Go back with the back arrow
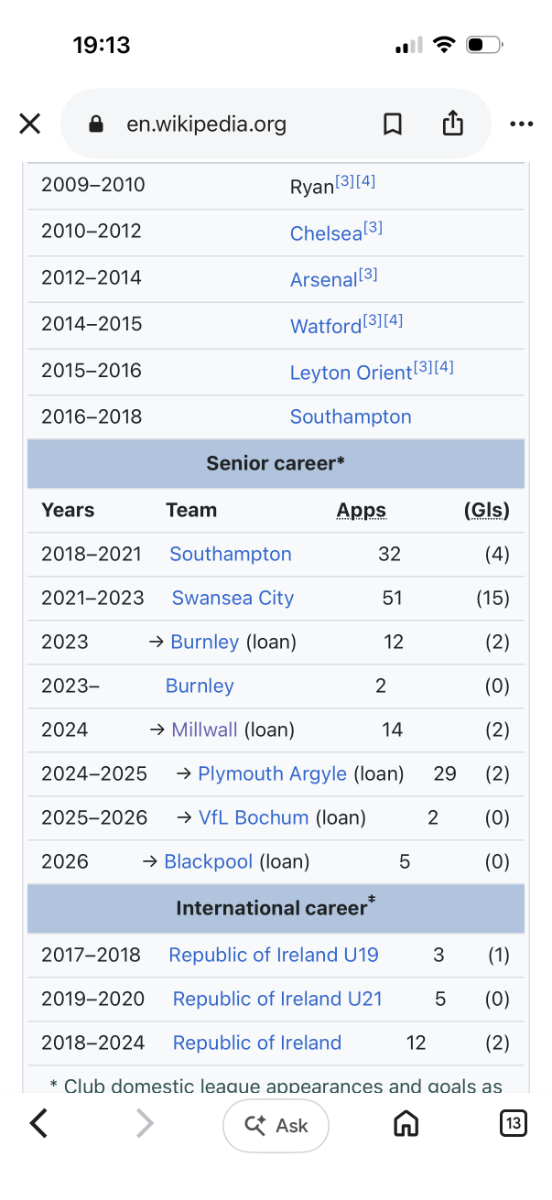Viewport: 552px width, 1200px height. [x=38, y=1124]
